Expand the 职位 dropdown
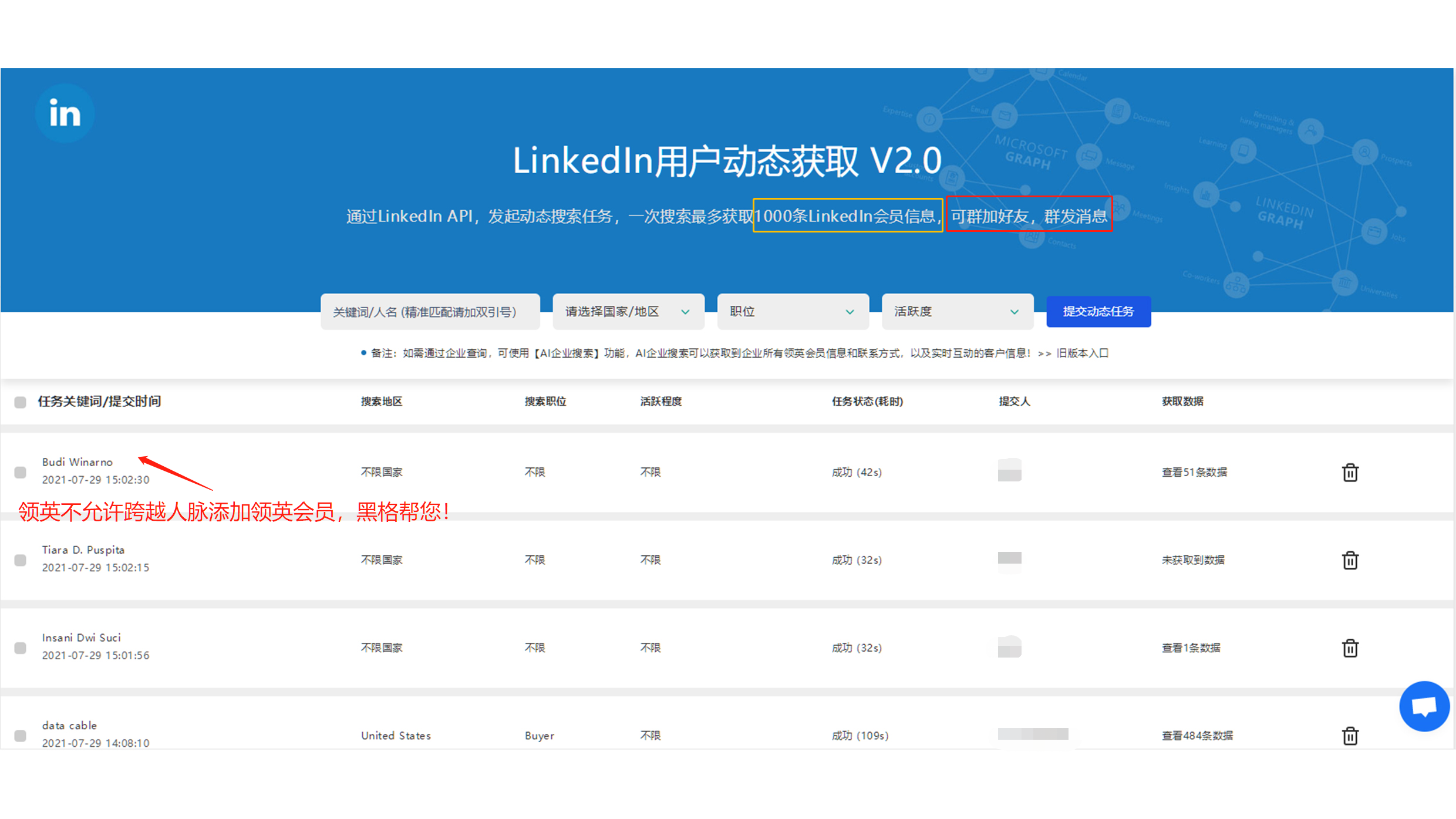The width and height of the screenshot is (1456, 819). (792, 312)
